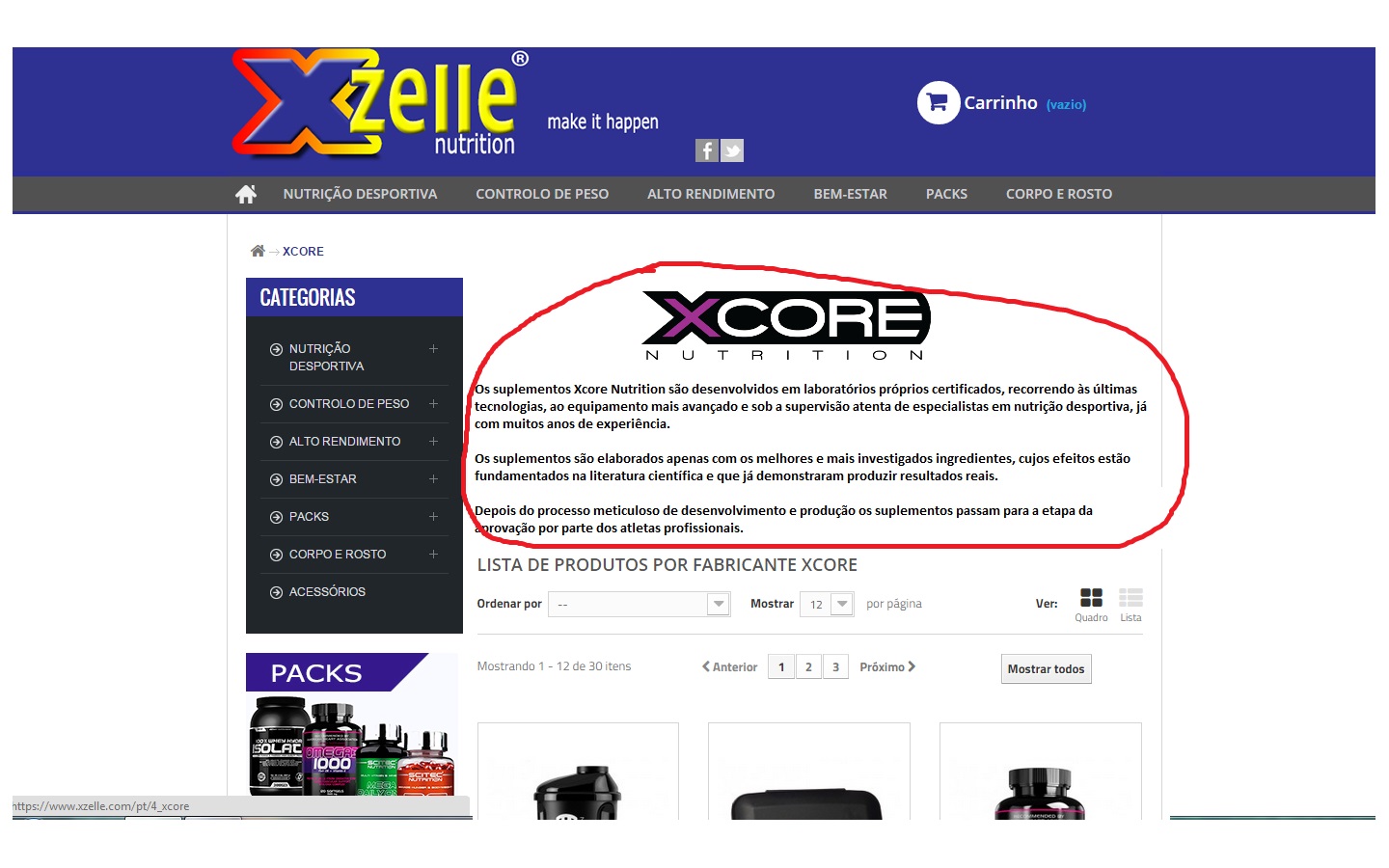Image resolution: width=1389 pixels, height=868 pixels.
Task: Open Alto Rendimento in the top menu
Action: pos(711,194)
